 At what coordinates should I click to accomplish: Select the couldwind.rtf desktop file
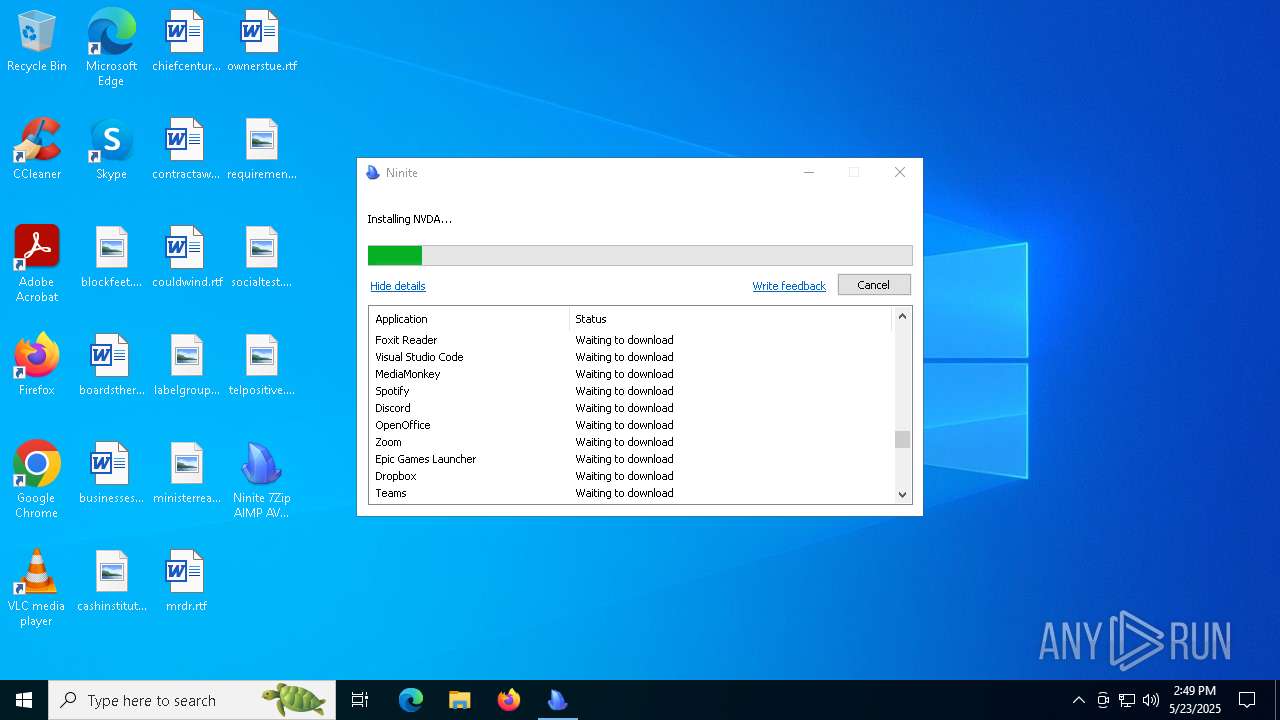pos(186,258)
